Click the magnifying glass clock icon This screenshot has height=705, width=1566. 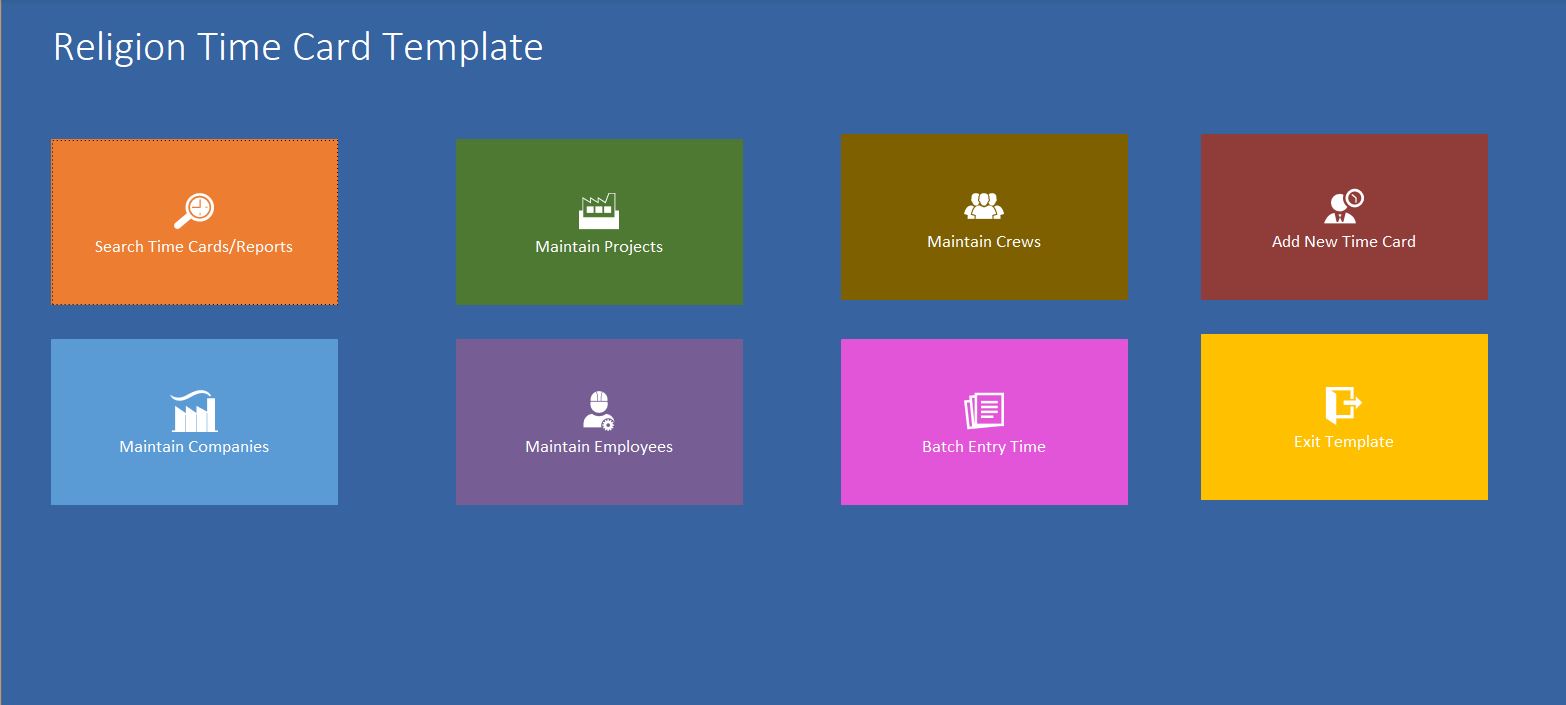tap(194, 211)
